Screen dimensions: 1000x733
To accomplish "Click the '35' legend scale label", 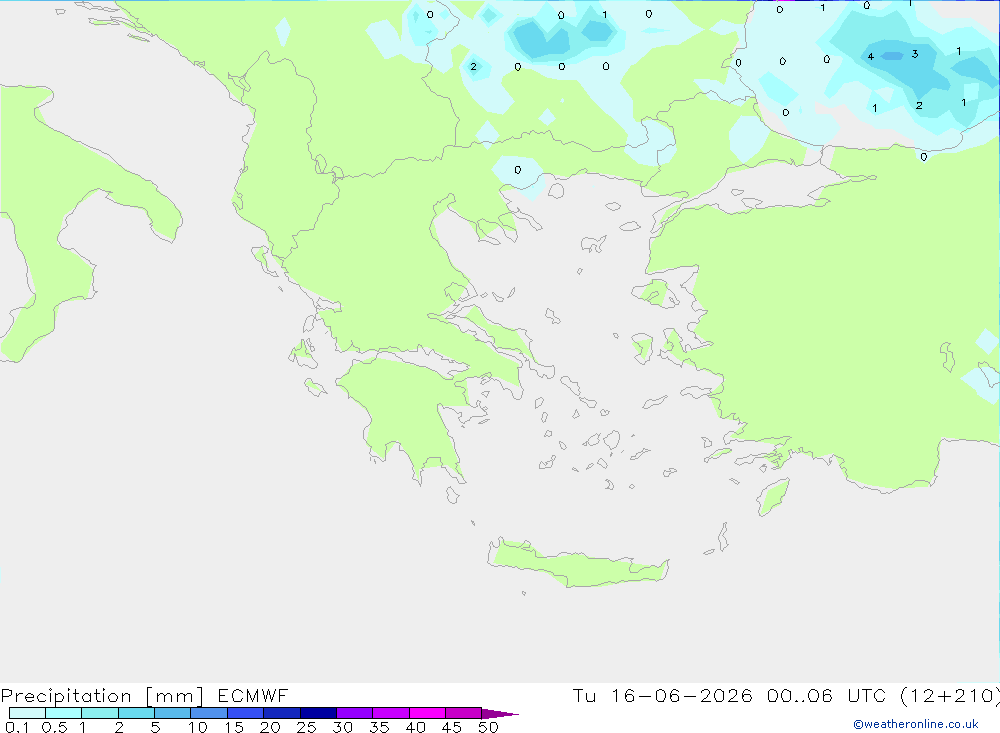I will click(x=379, y=727).
